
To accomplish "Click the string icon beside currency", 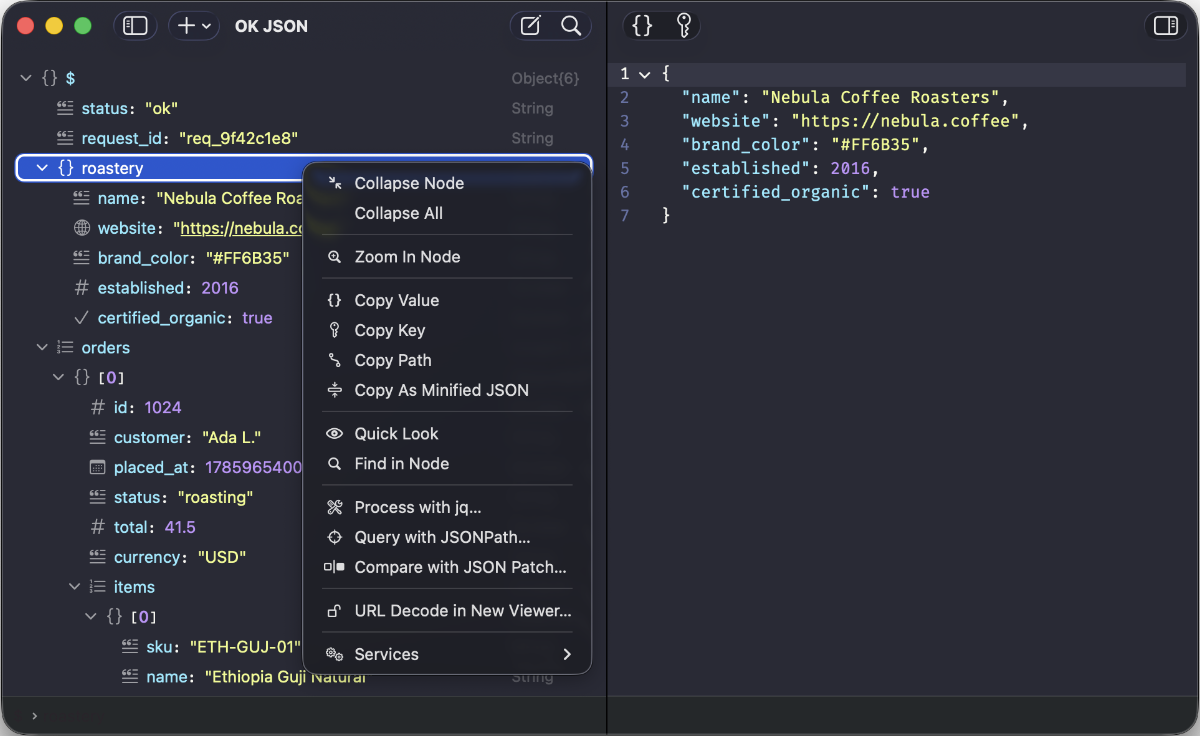I will click(98, 557).
